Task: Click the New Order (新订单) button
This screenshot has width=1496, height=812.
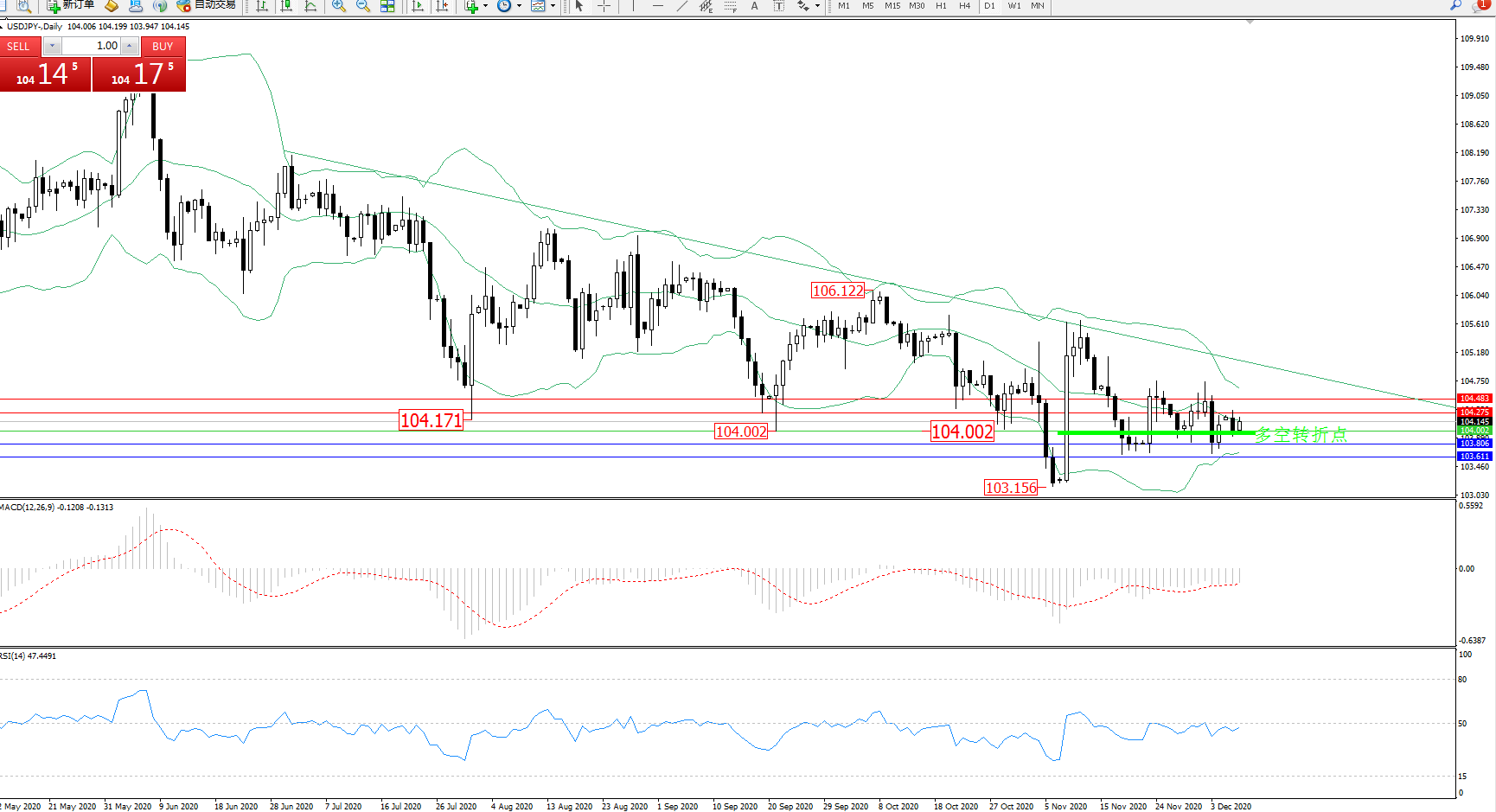Action: click(x=71, y=5)
